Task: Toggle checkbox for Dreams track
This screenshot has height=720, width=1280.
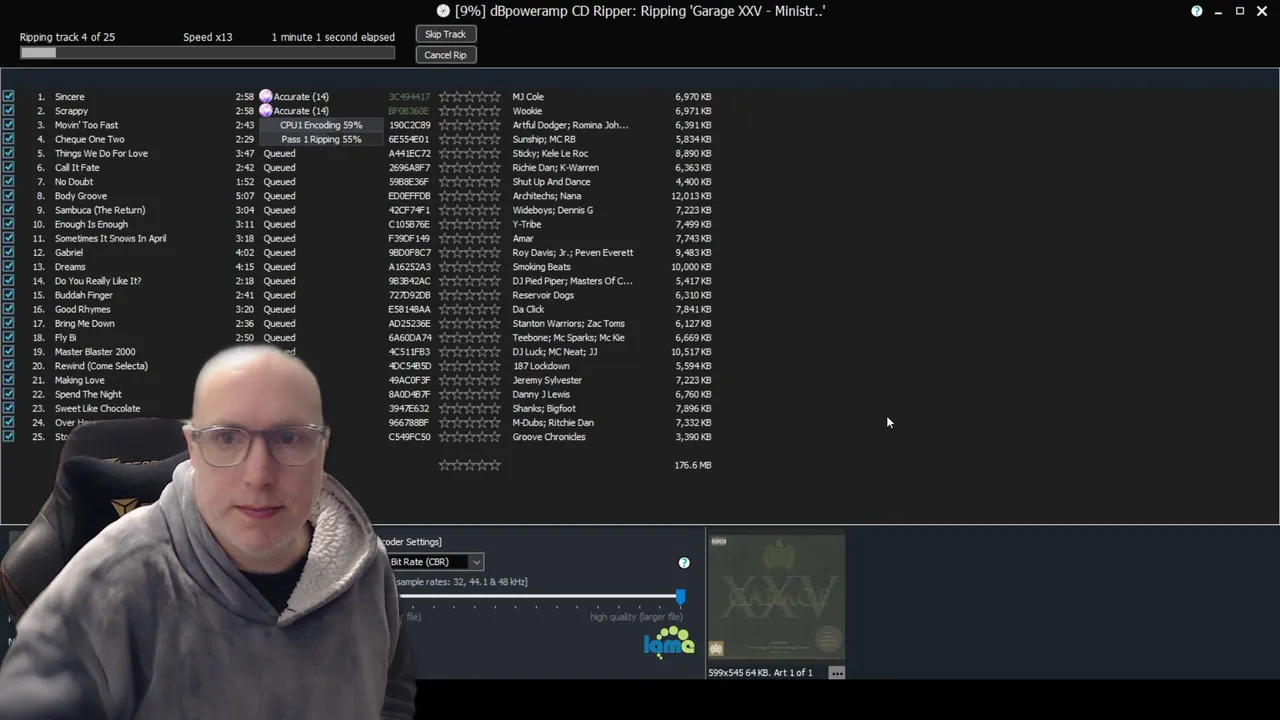Action: pos(9,267)
